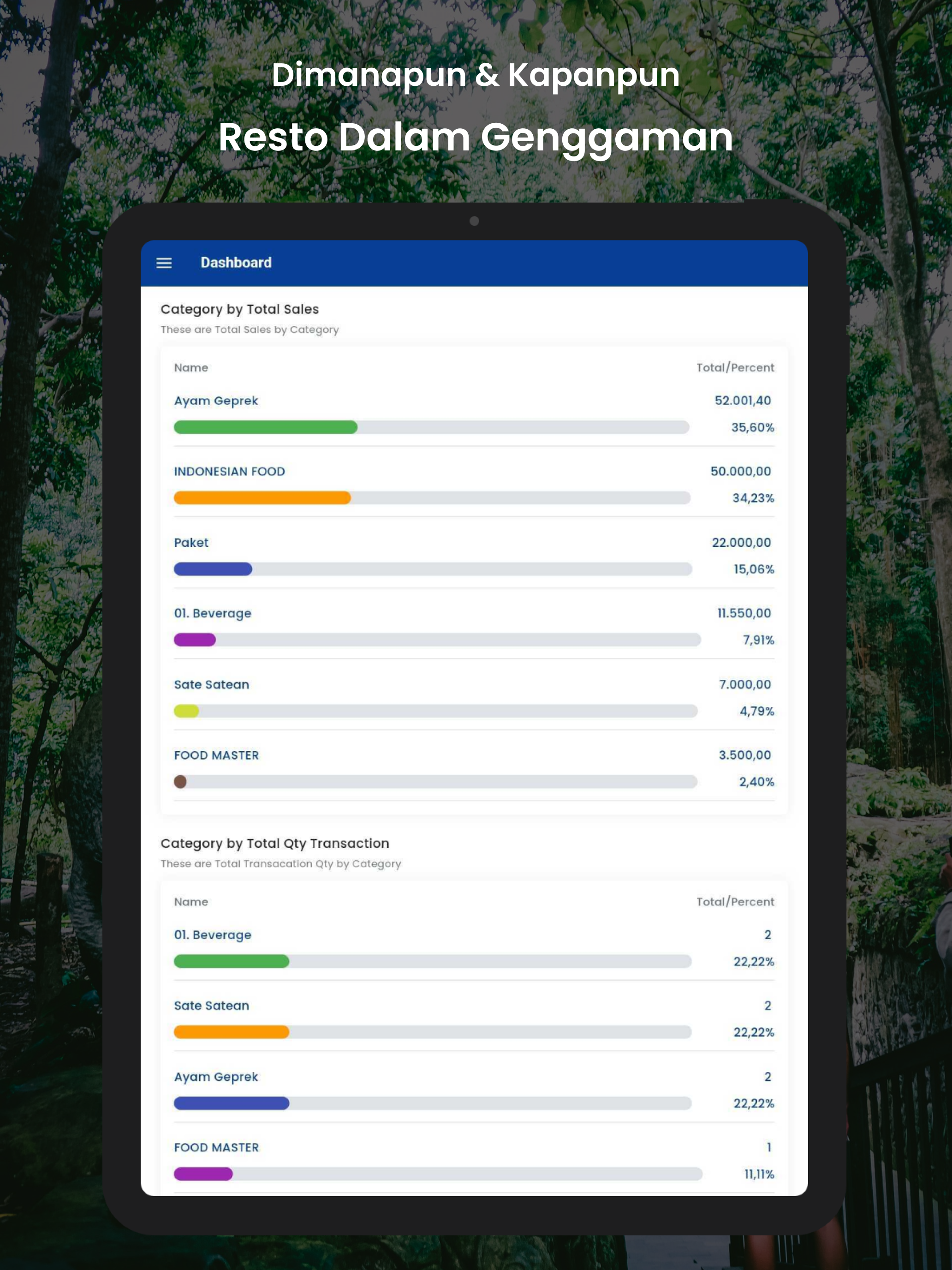Click 'These are Total Transacation Qty by Category' subtitle

tap(280, 863)
